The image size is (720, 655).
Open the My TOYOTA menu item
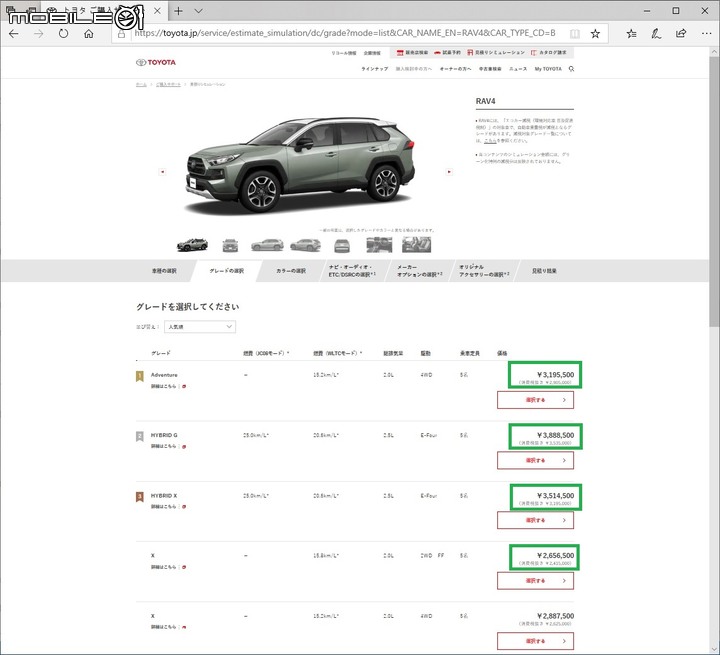pos(548,69)
